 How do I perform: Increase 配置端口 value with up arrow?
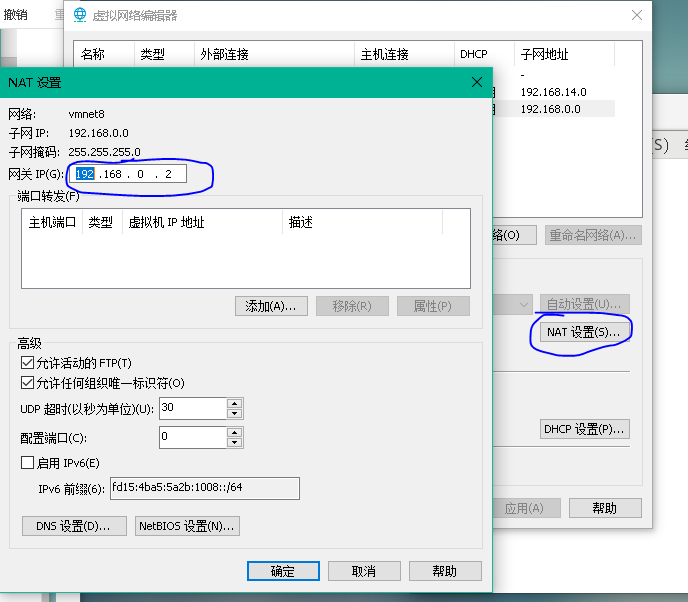coord(235,432)
